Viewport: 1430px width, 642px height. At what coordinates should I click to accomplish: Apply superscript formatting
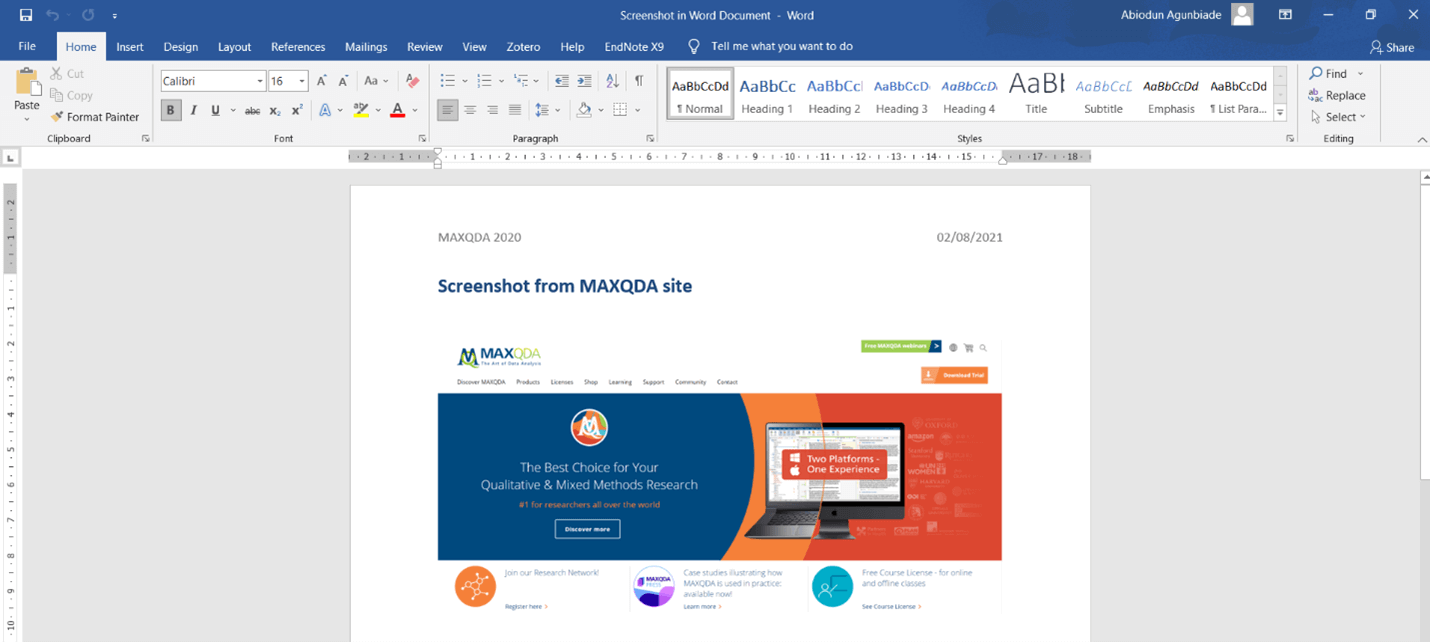(x=297, y=110)
